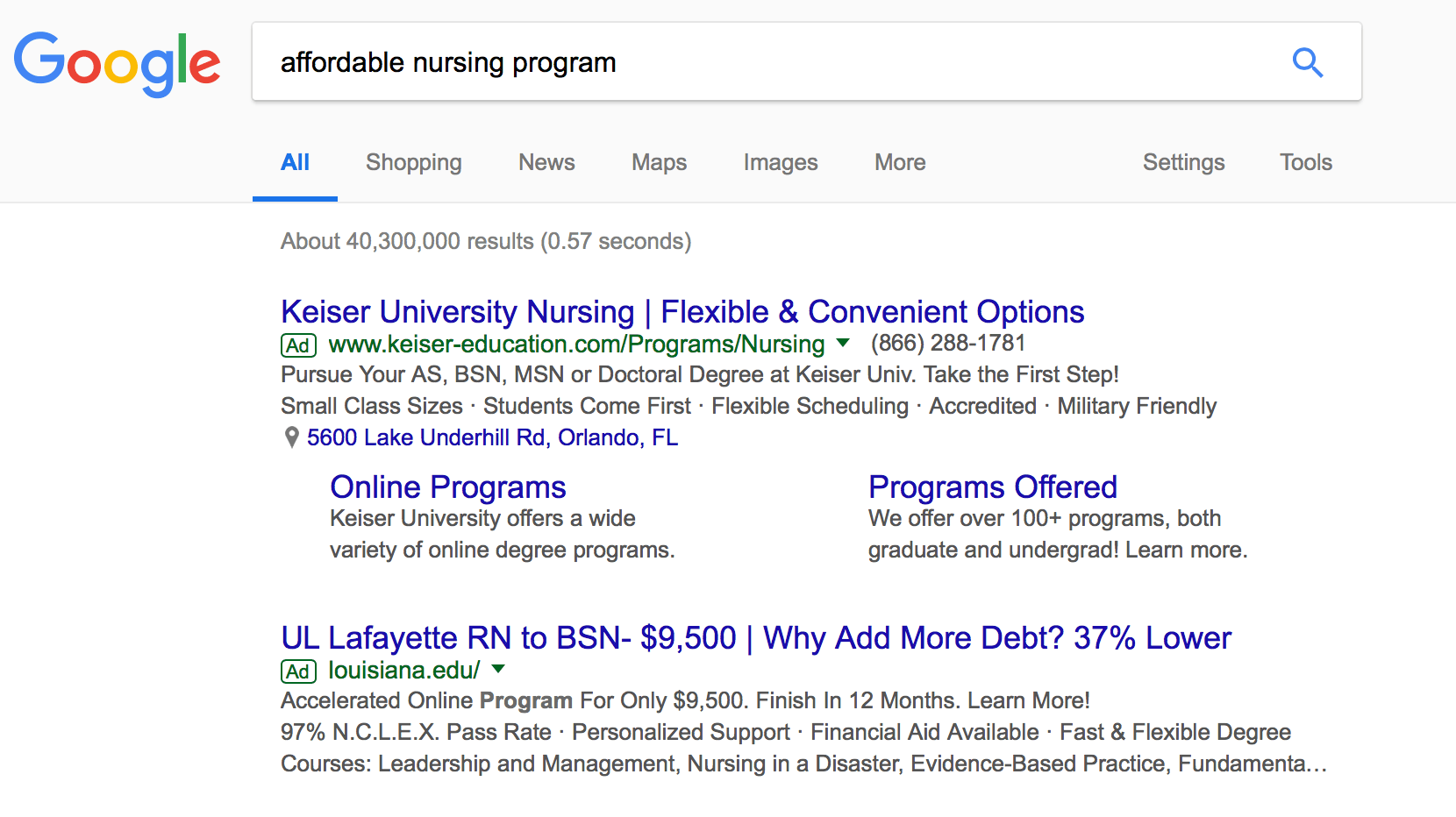Switch to the News tab
Screen dimensions: 1456x817
[x=546, y=162]
